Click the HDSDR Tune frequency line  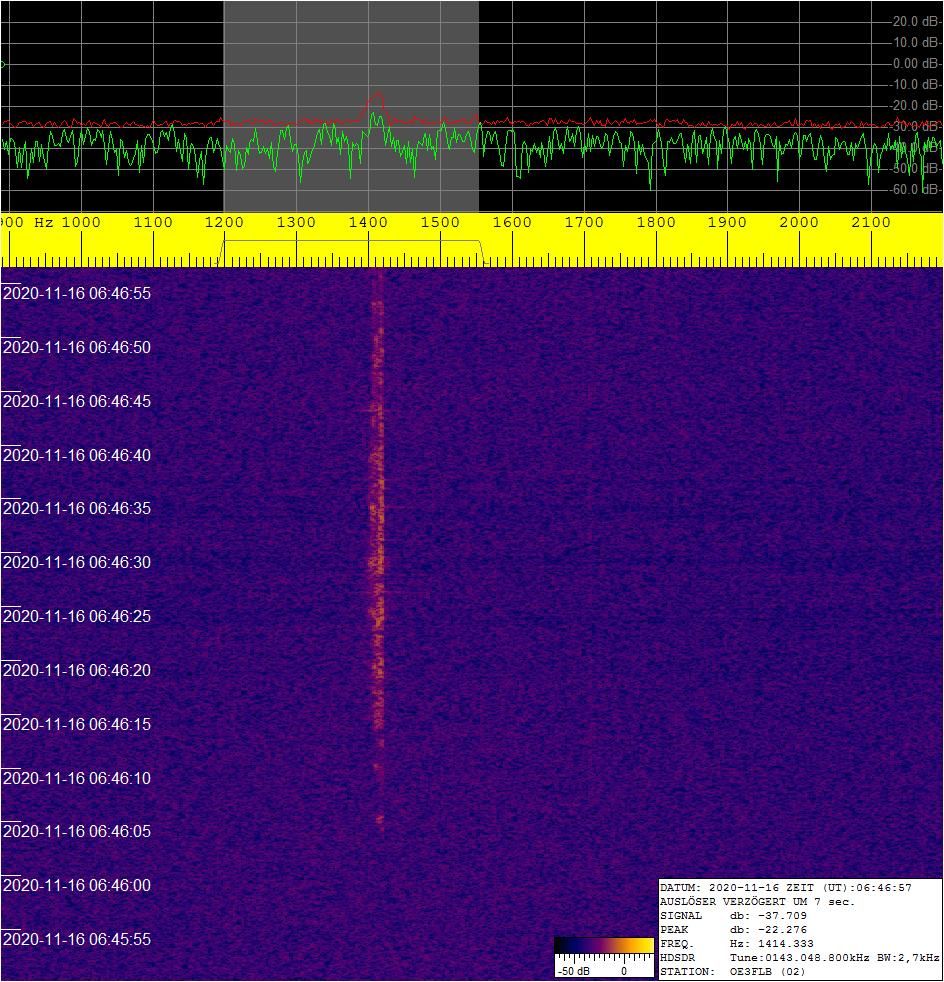click(800, 958)
